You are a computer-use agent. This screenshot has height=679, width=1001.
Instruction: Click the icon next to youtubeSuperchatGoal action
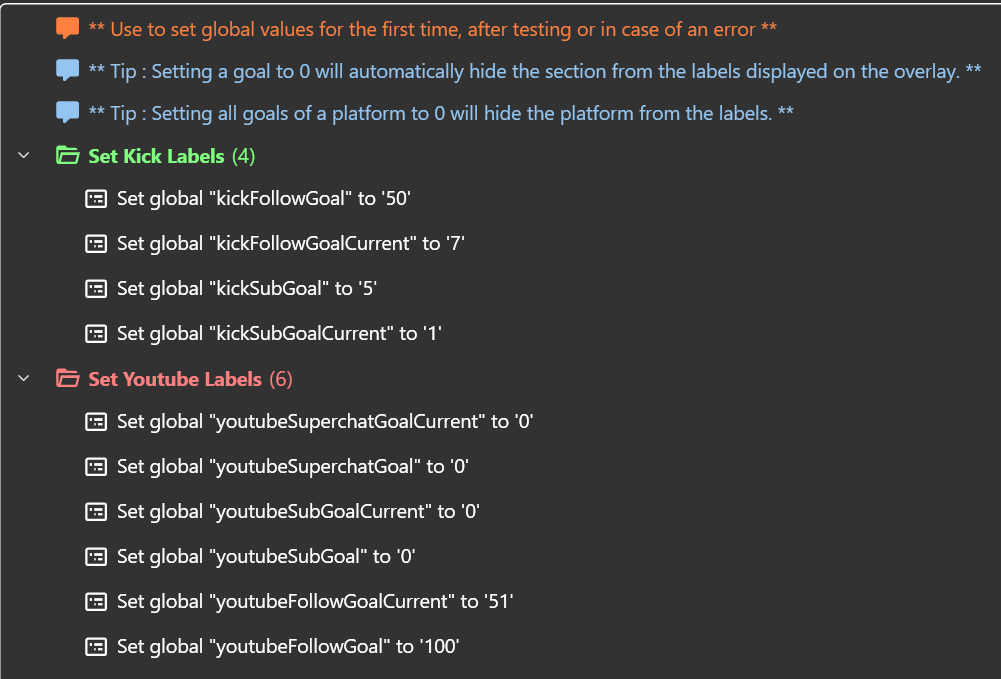click(x=96, y=466)
